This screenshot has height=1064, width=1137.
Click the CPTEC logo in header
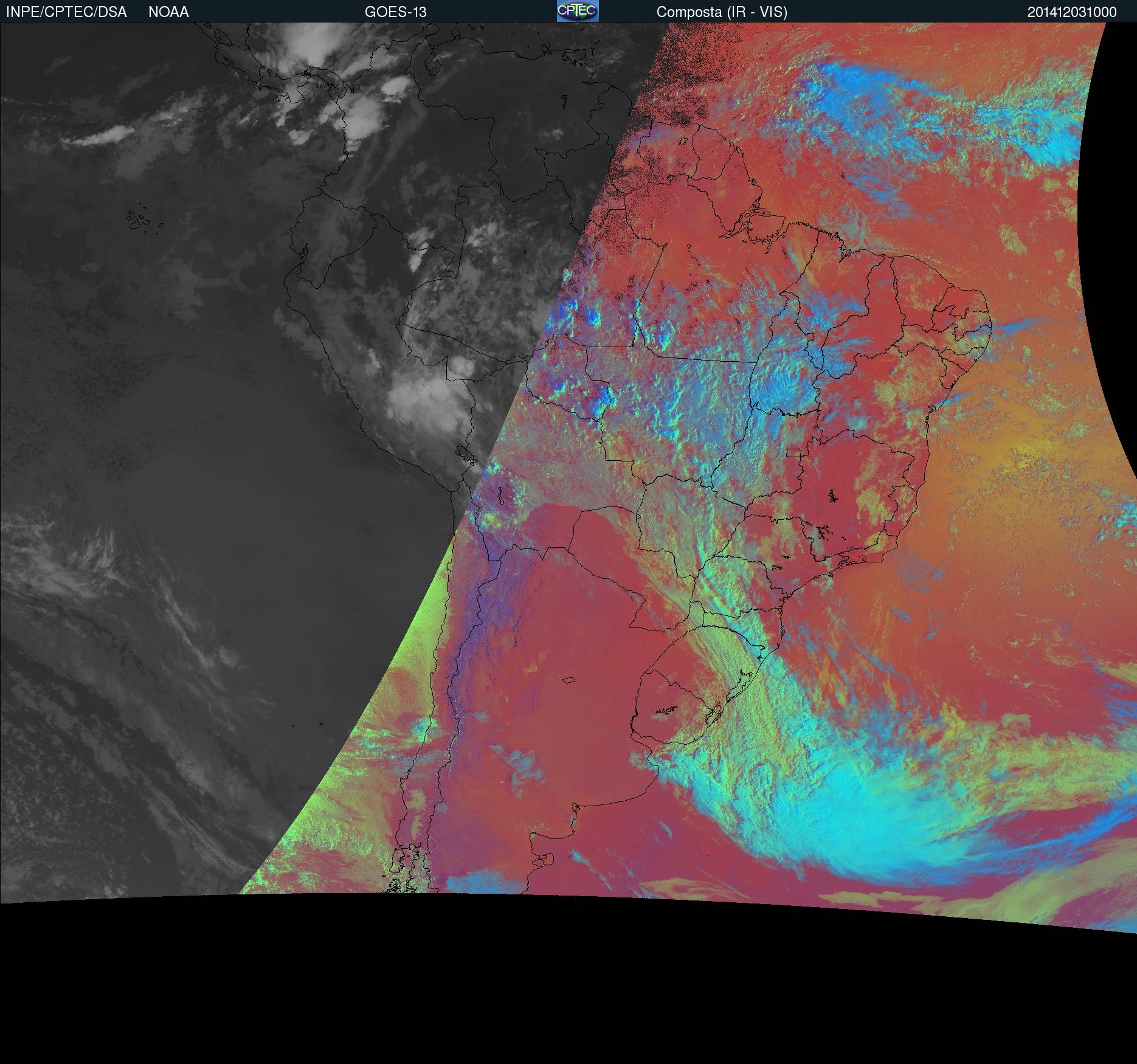pos(578,11)
